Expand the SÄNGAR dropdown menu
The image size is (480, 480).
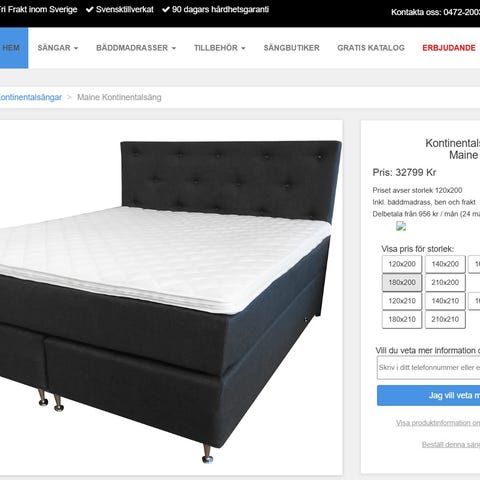click(58, 48)
